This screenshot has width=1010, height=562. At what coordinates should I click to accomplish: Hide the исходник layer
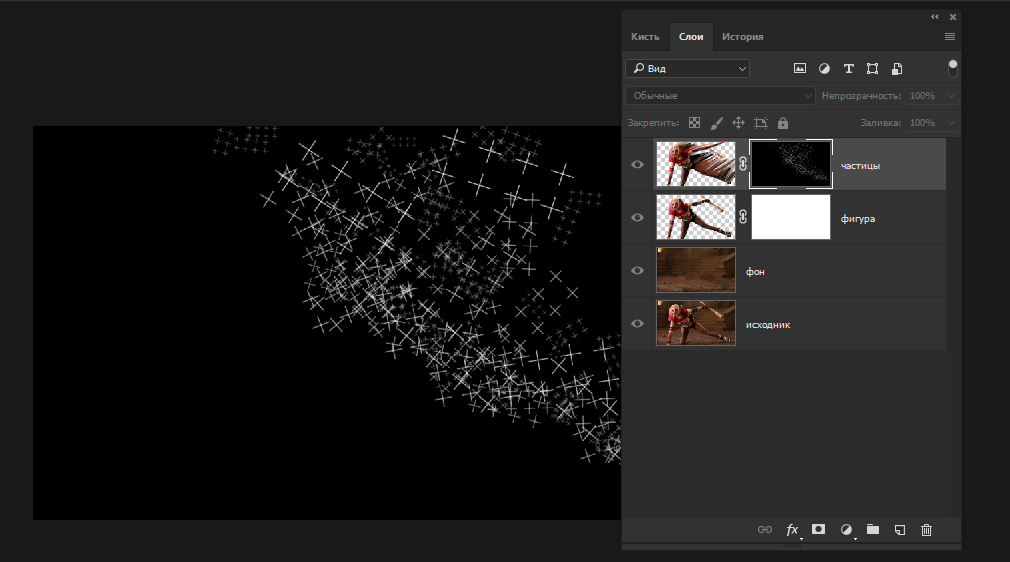pyautogui.click(x=637, y=324)
